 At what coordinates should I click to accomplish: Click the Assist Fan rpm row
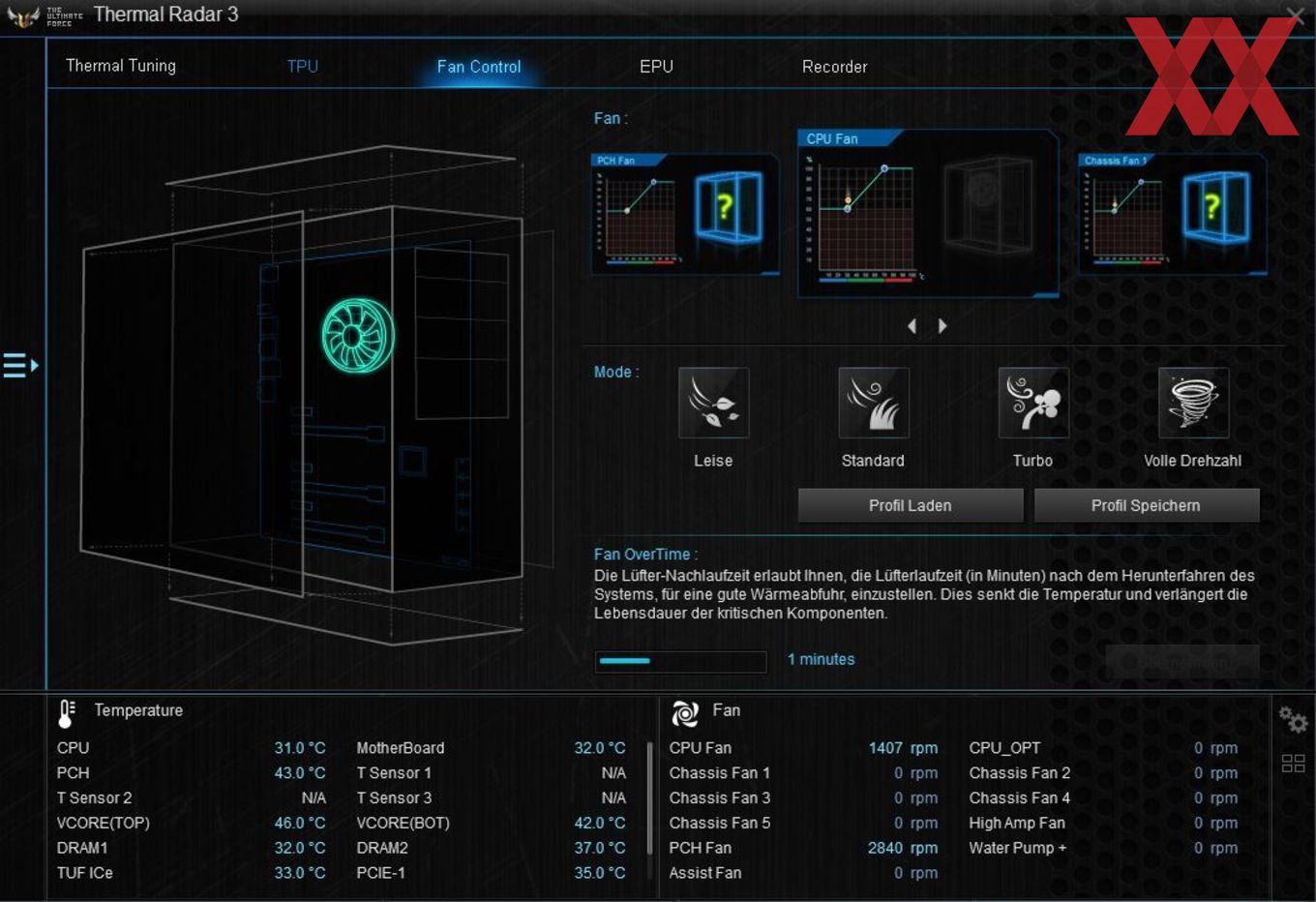pos(803,873)
